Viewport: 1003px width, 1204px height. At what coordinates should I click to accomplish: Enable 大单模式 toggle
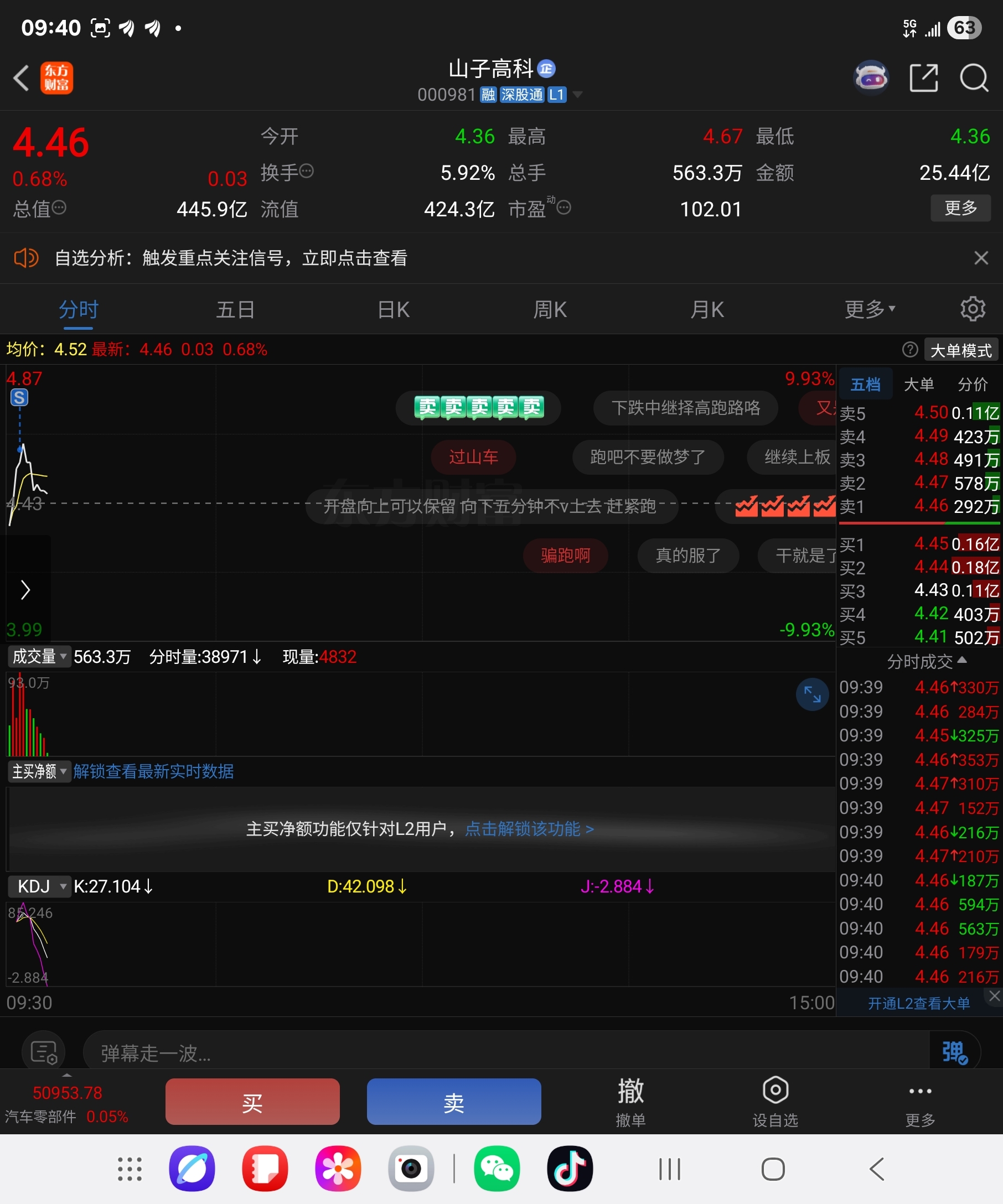[960, 350]
